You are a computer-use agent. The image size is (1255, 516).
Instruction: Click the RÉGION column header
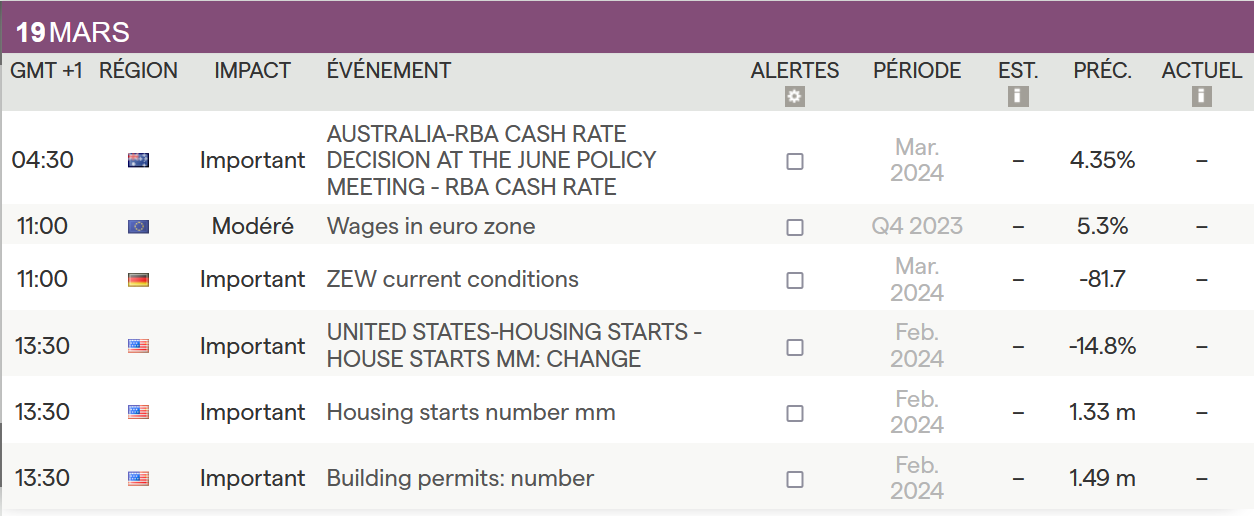click(x=138, y=71)
